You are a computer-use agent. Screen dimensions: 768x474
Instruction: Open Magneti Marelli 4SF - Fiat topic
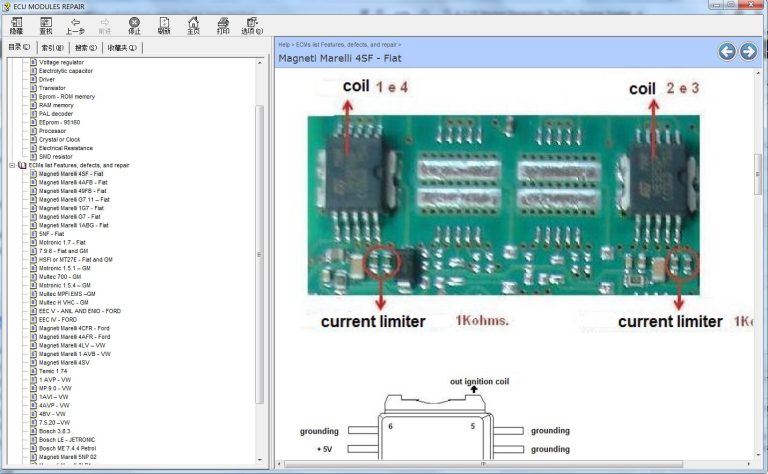(x=71, y=174)
